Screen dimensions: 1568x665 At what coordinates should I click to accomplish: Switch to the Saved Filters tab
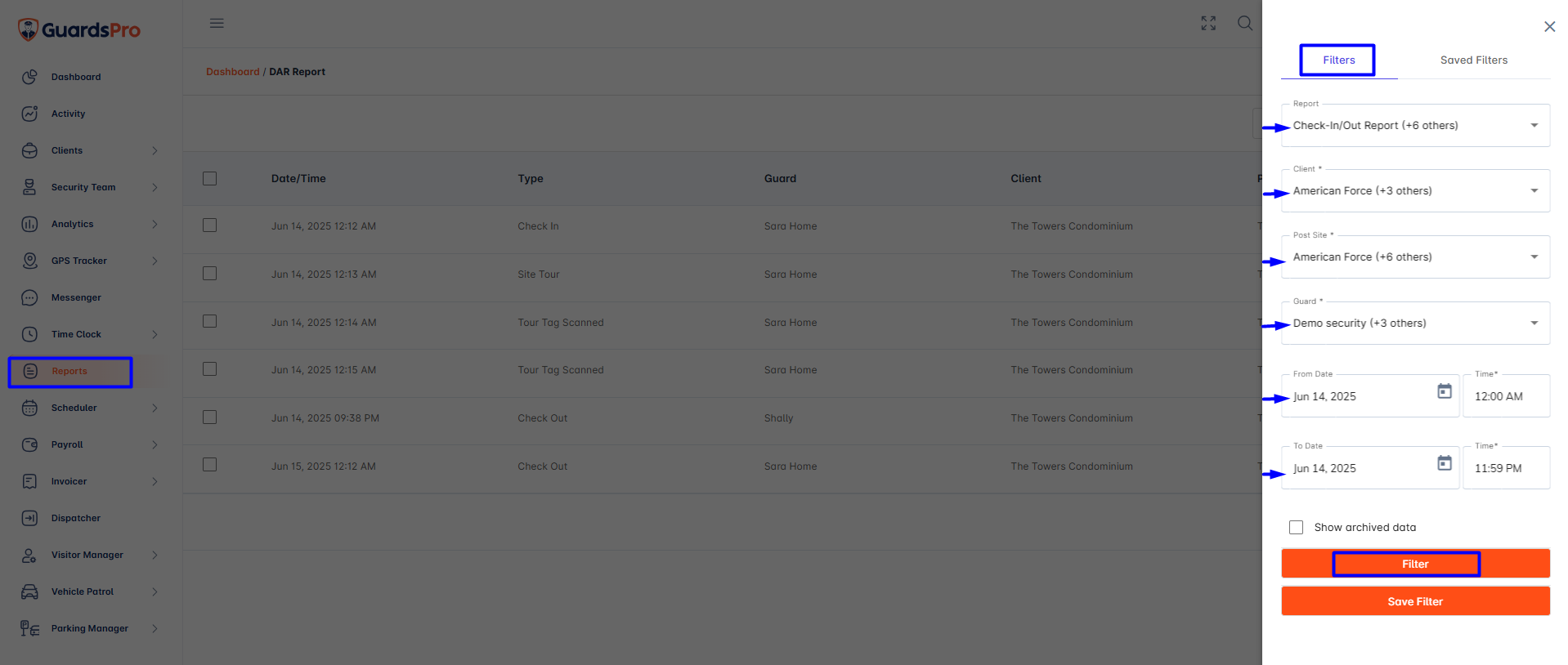1473,60
